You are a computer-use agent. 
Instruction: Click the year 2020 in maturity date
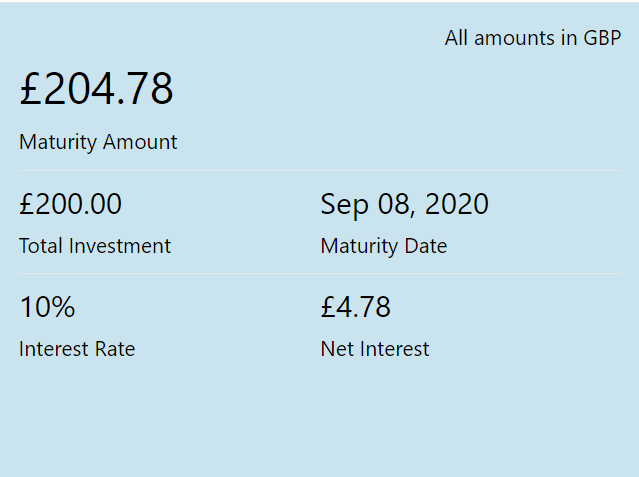point(456,204)
